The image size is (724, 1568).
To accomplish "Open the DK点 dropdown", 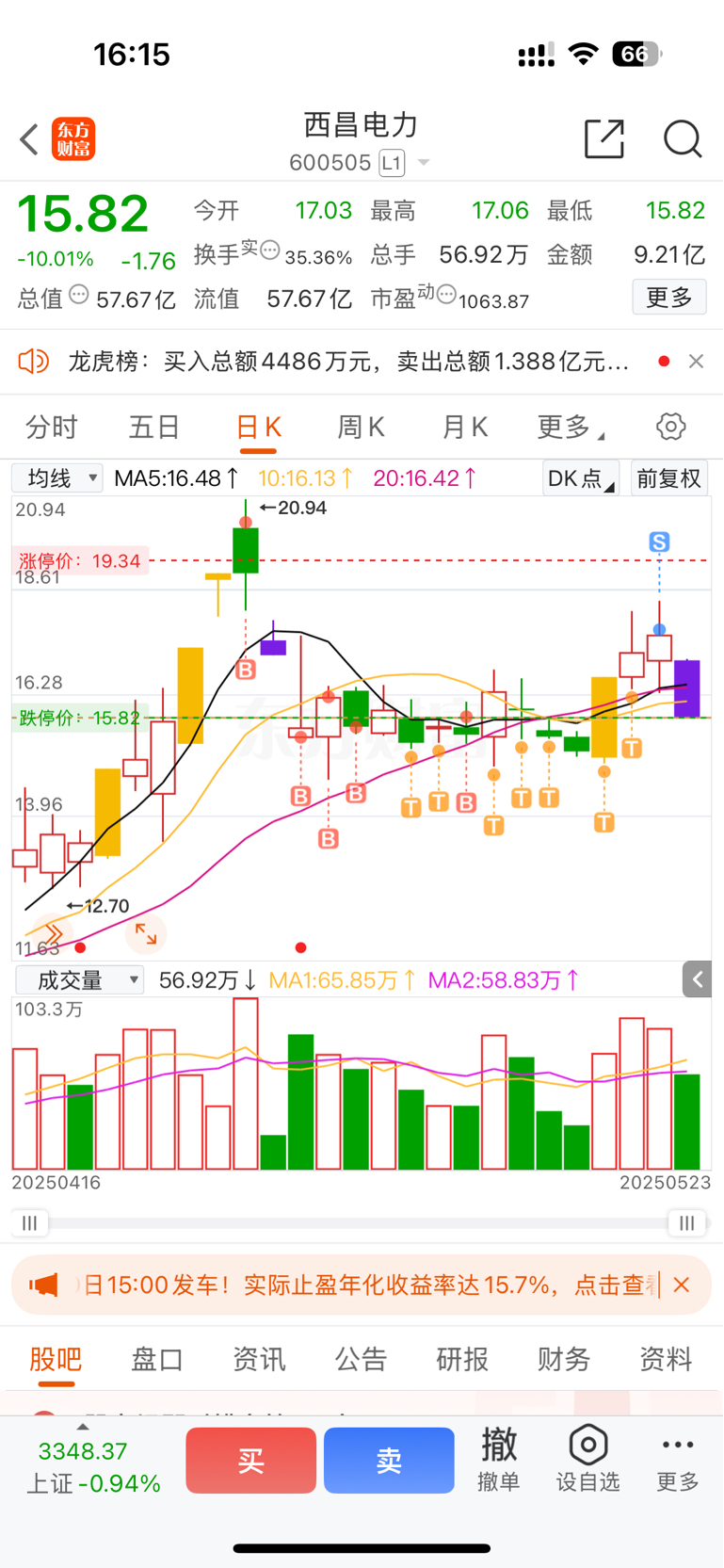I will 581,478.
